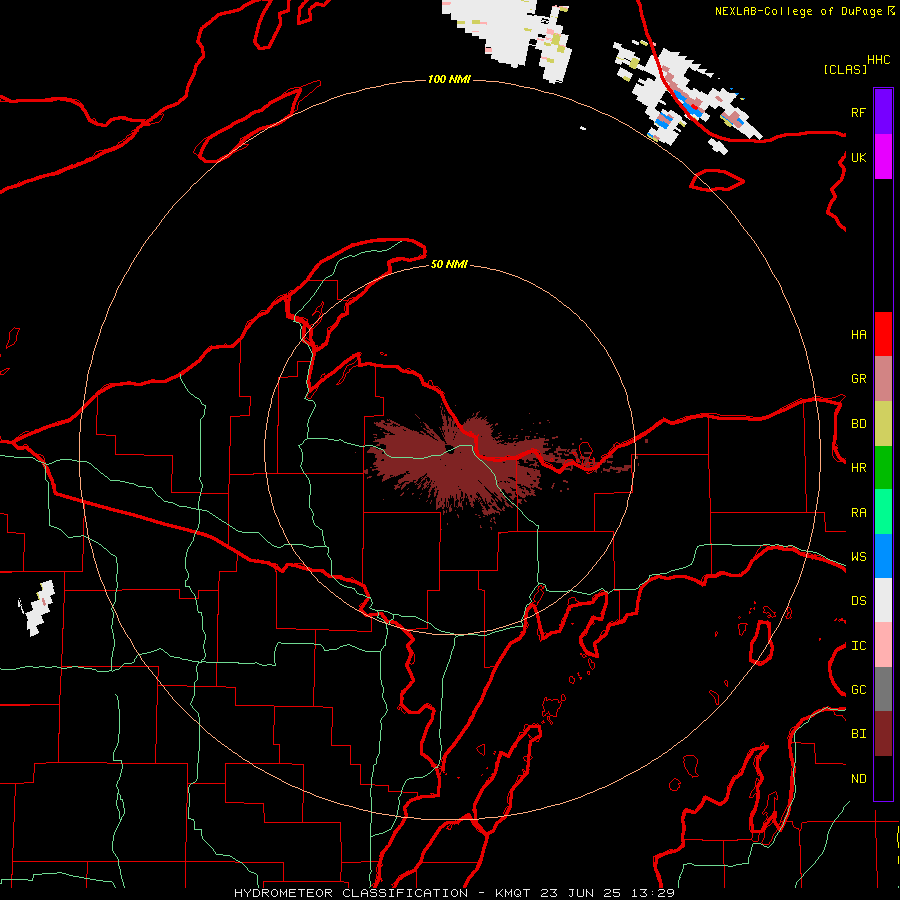900x900 pixels.
Task: Click the HR green legend swatch
Action: coord(883,468)
